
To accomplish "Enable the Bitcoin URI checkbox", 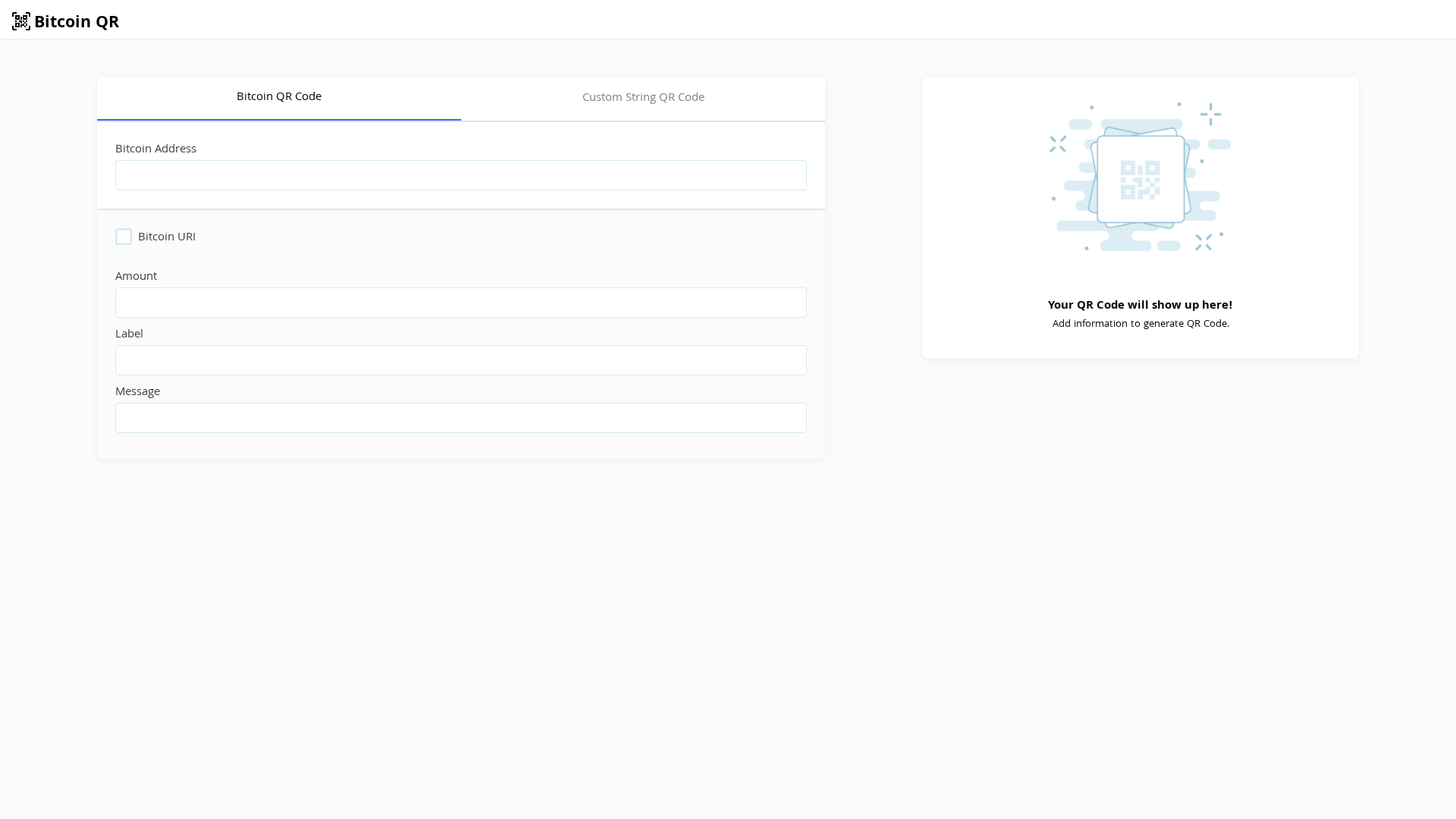I will pyautogui.click(x=124, y=237).
